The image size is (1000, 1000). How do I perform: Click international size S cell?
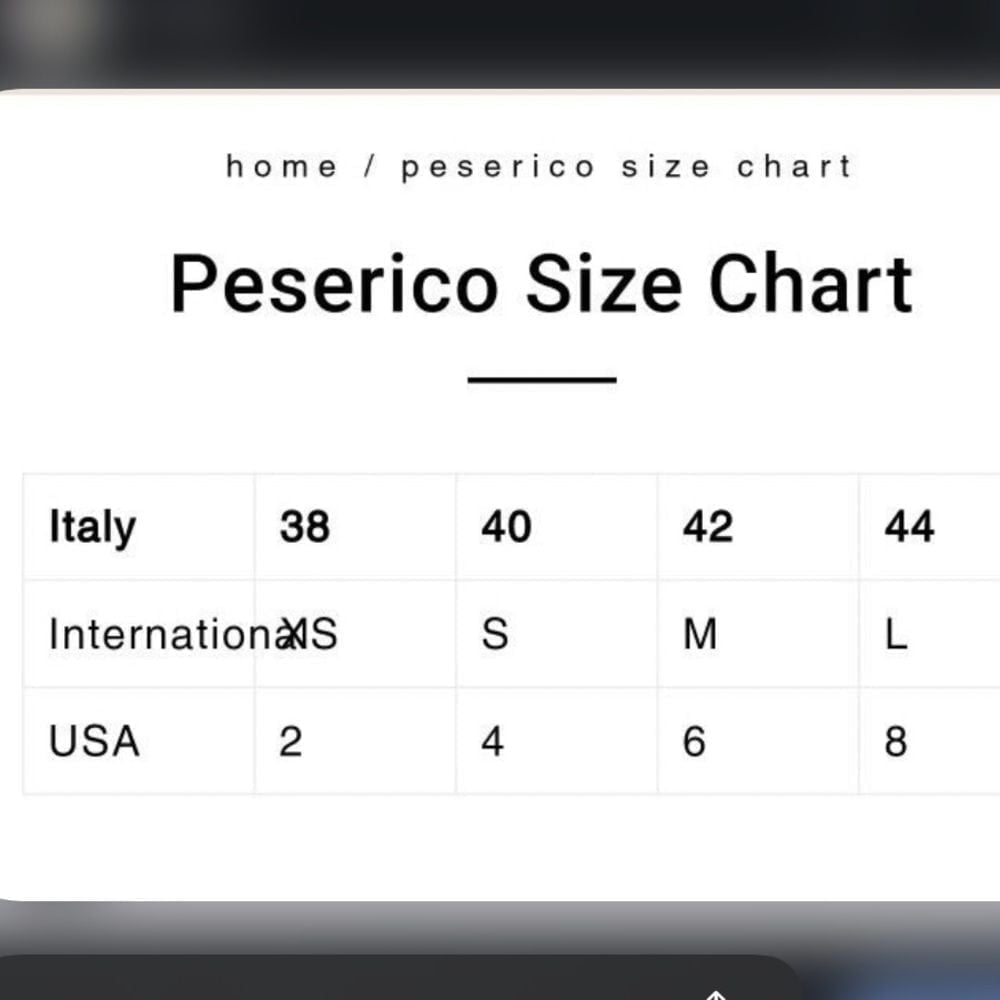pos(557,634)
